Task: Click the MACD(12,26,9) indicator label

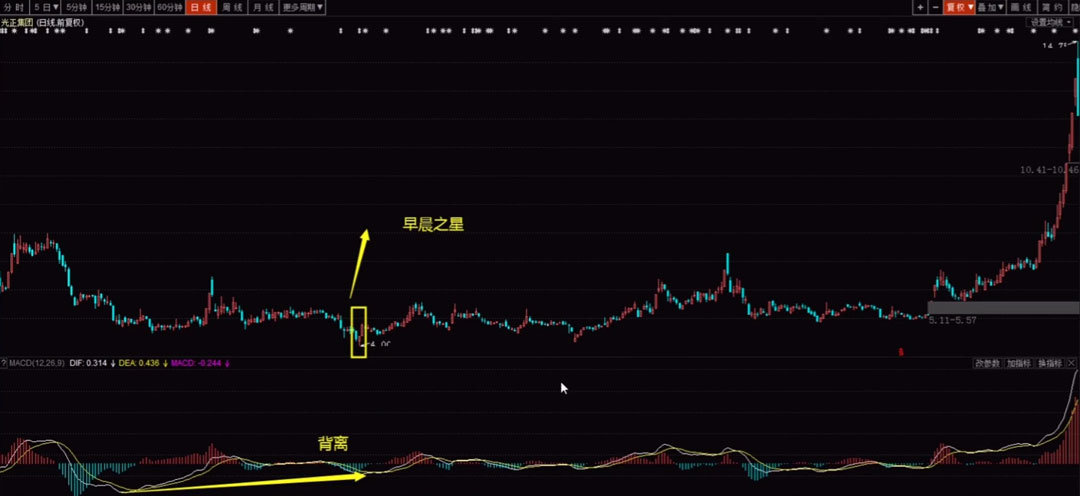Action: pos(37,363)
